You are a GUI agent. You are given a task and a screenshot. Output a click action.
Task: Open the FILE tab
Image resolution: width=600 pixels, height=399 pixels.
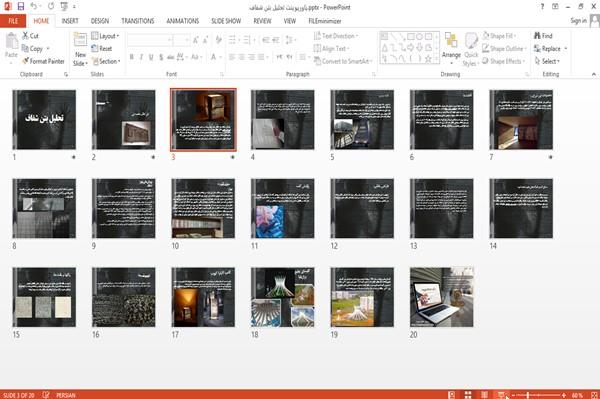coord(13,21)
